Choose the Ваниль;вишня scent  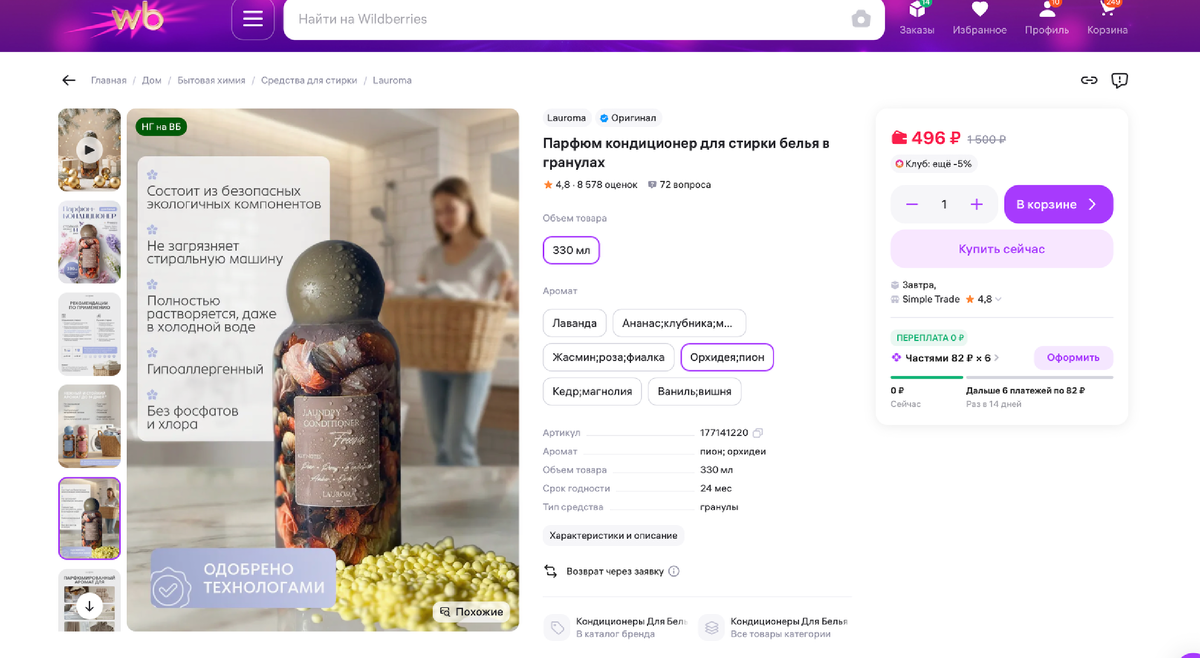click(695, 391)
